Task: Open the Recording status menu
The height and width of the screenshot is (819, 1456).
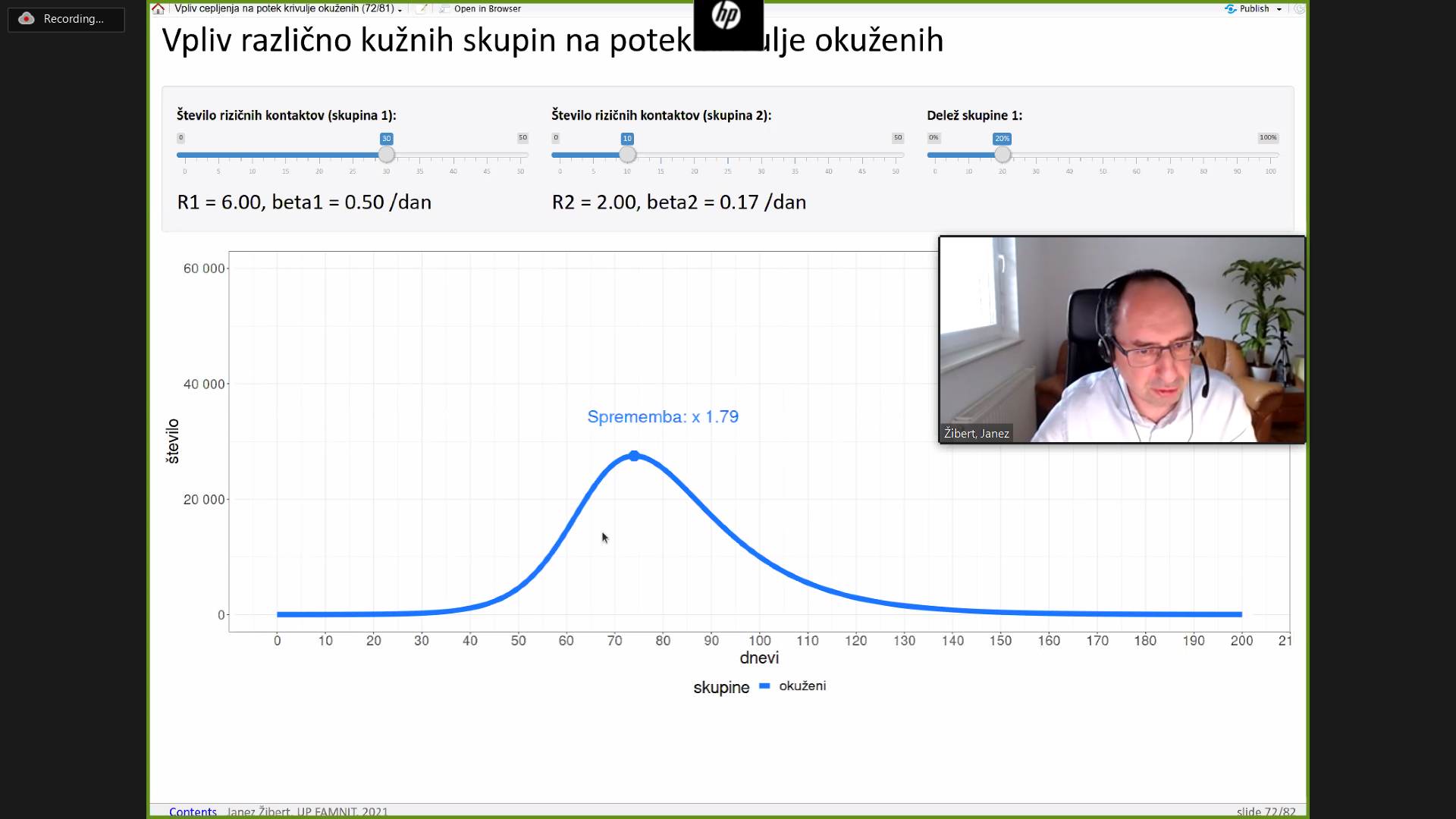Action: coord(74,19)
